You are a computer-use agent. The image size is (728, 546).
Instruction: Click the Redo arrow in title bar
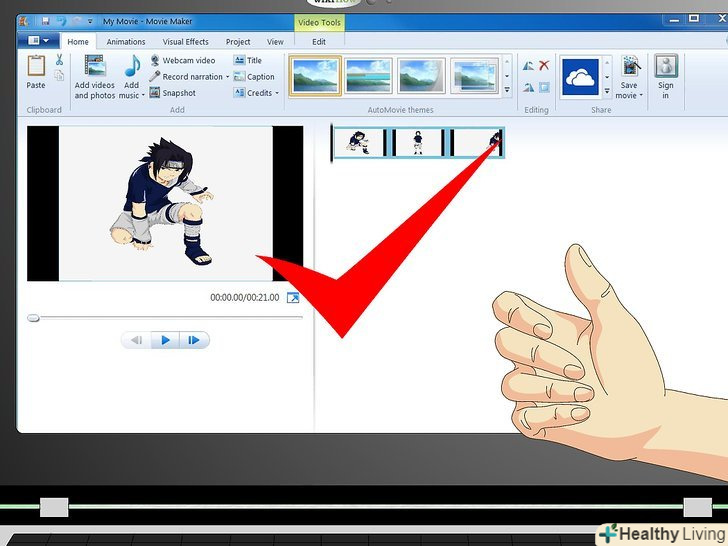[77, 21]
